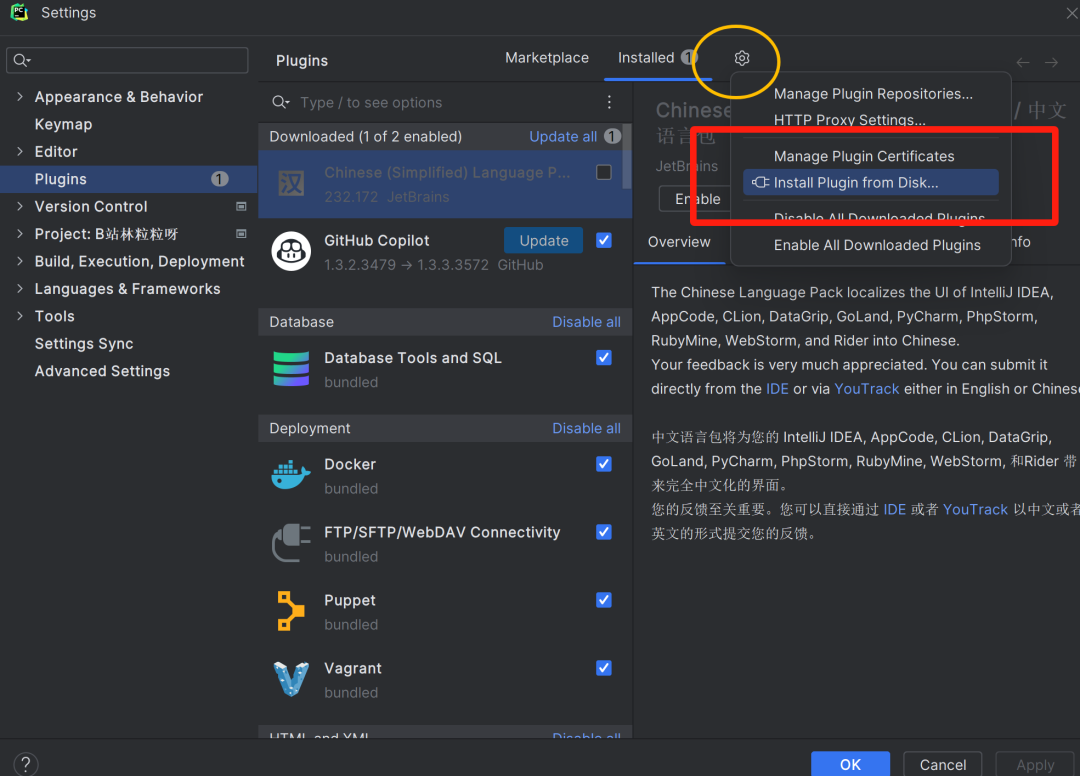Expand the Editor settings section
The width and height of the screenshot is (1080, 776).
pos(20,151)
